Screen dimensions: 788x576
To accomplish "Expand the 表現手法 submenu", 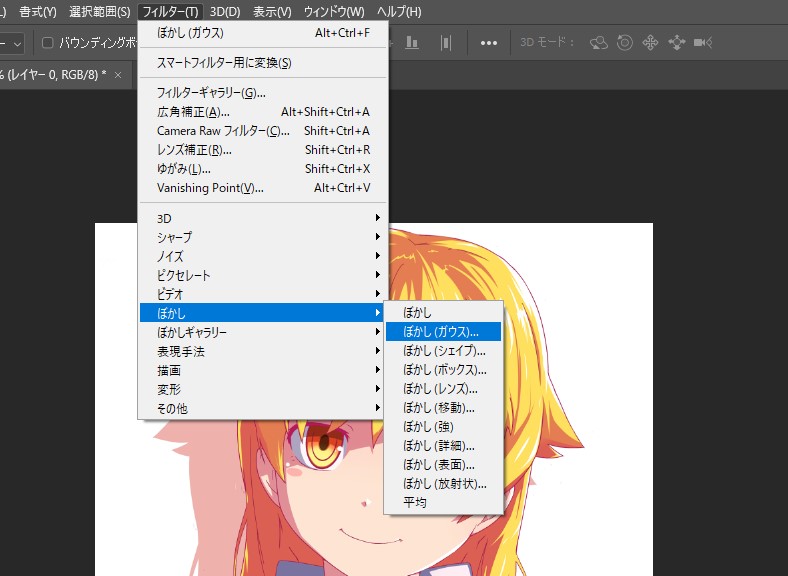I will 263,351.
